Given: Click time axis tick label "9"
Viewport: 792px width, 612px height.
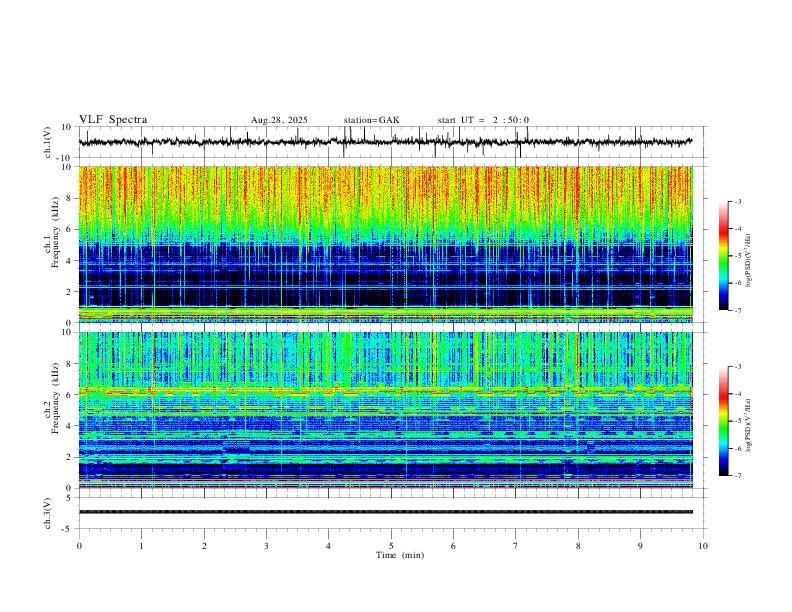Looking at the screenshot, I should point(640,546).
